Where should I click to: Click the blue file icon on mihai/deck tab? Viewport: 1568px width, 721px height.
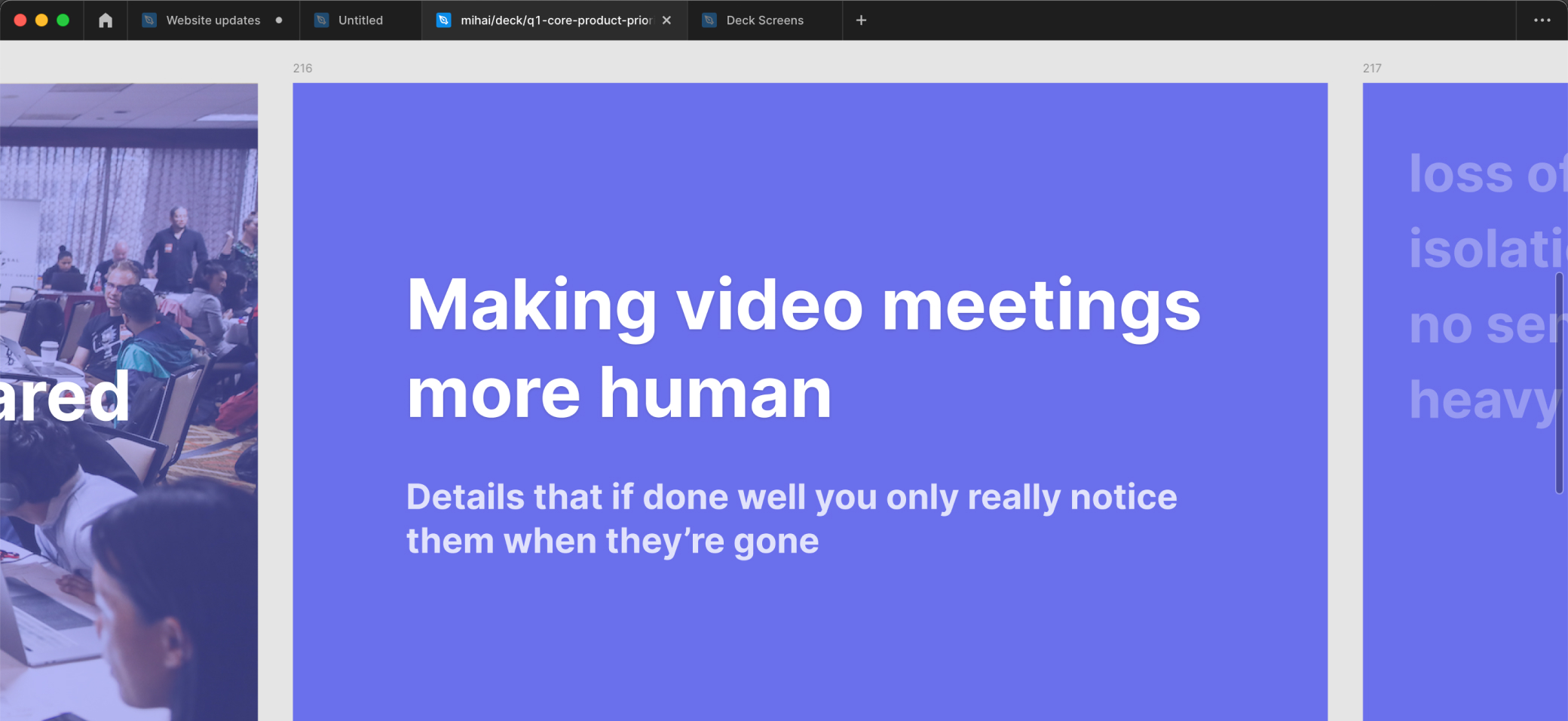coord(444,20)
